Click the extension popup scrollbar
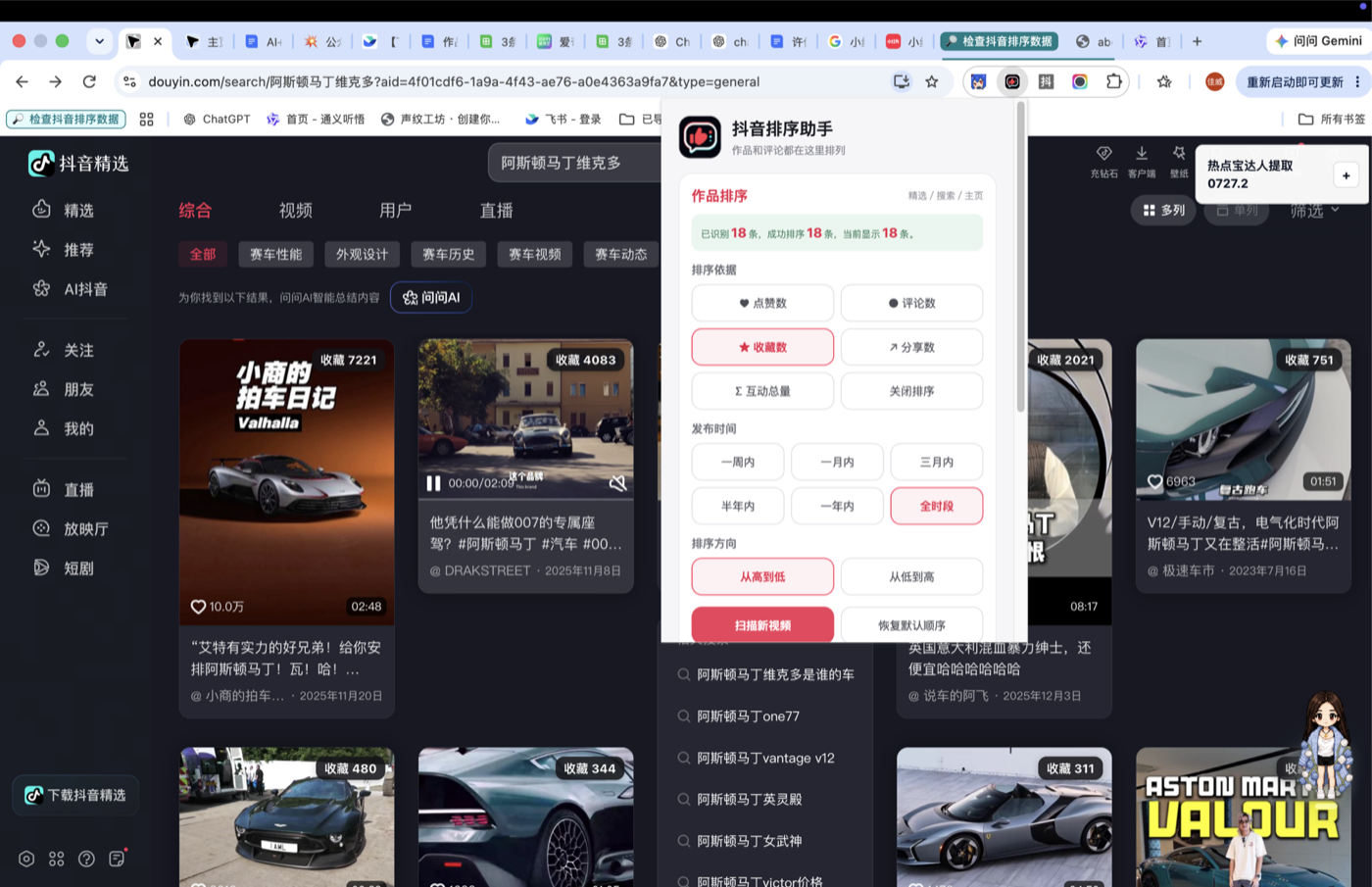This screenshot has width=1372, height=887. coord(1020,257)
